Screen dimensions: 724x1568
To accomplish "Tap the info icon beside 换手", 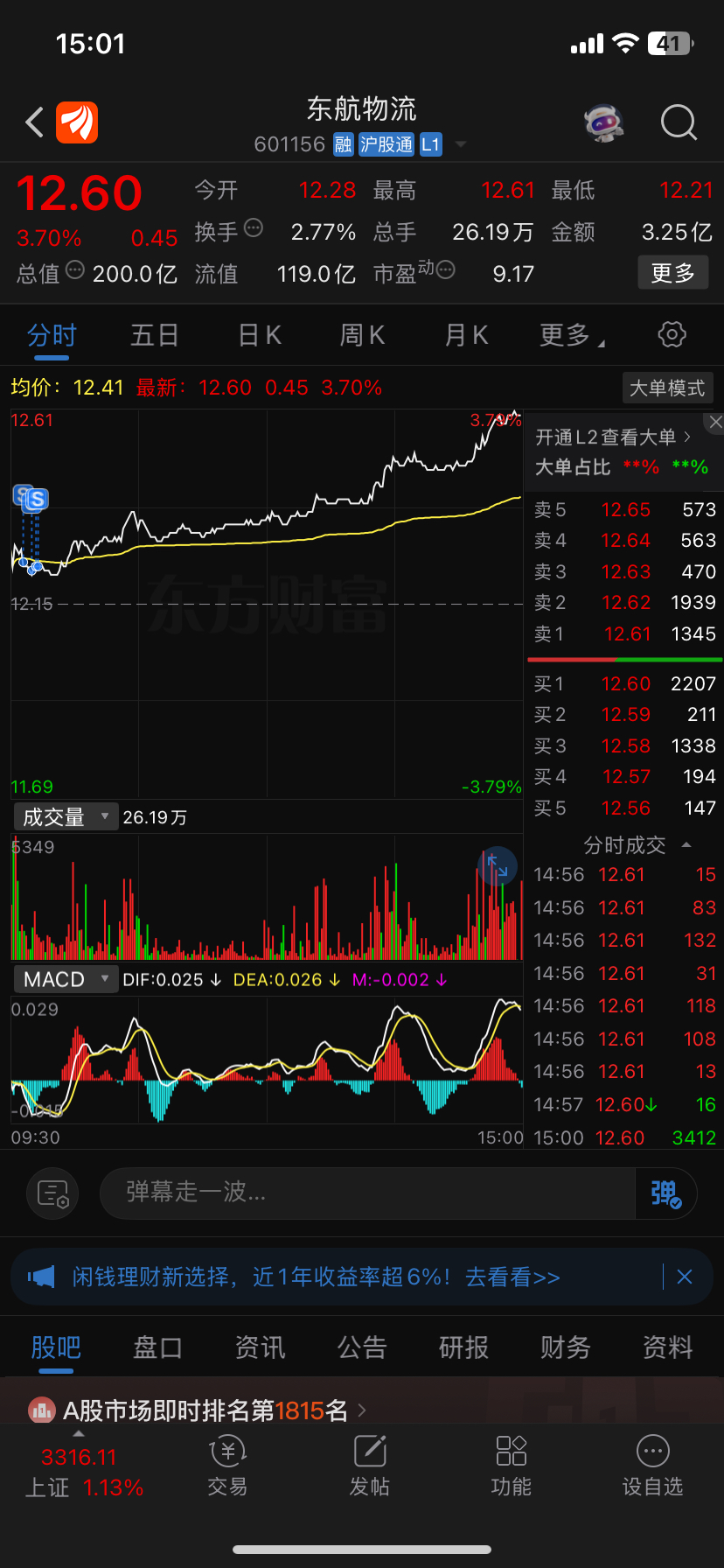I will click(x=254, y=228).
